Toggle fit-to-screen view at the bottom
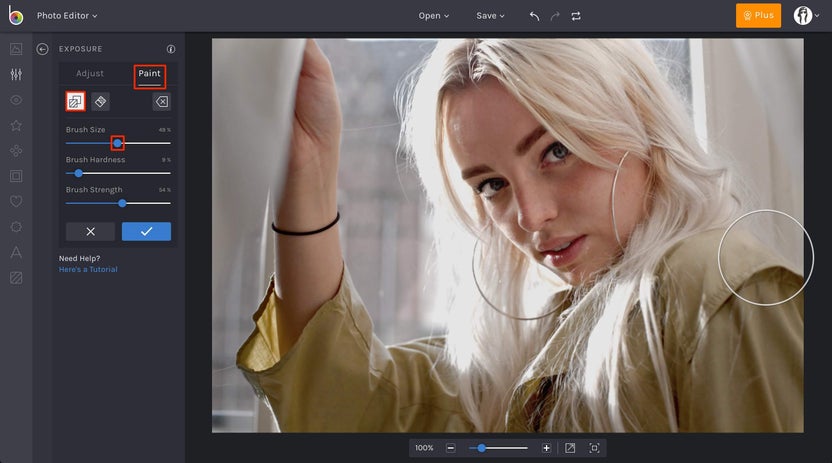The width and height of the screenshot is (832, 463). click(x=570, y=448)
